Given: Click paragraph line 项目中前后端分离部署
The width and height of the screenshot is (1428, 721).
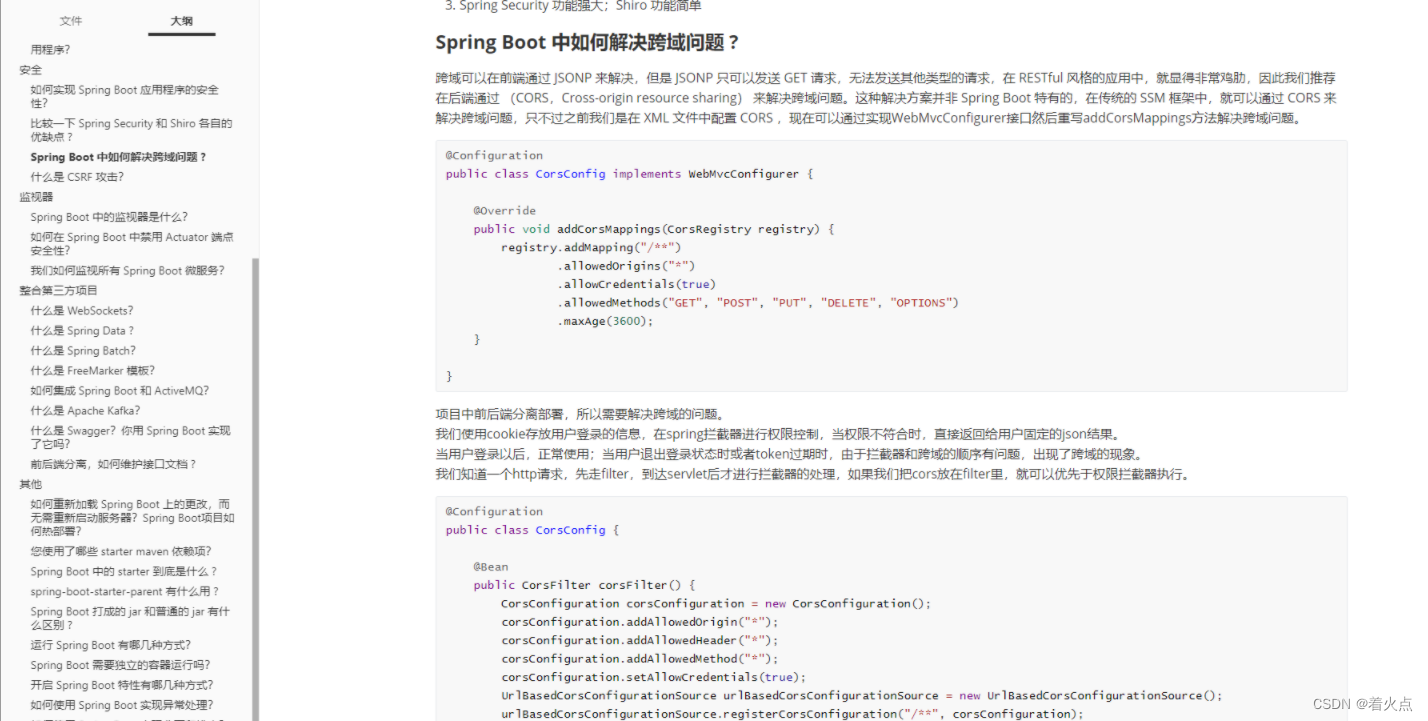Looking at the screenshot, I should click(x=580, y=414).
